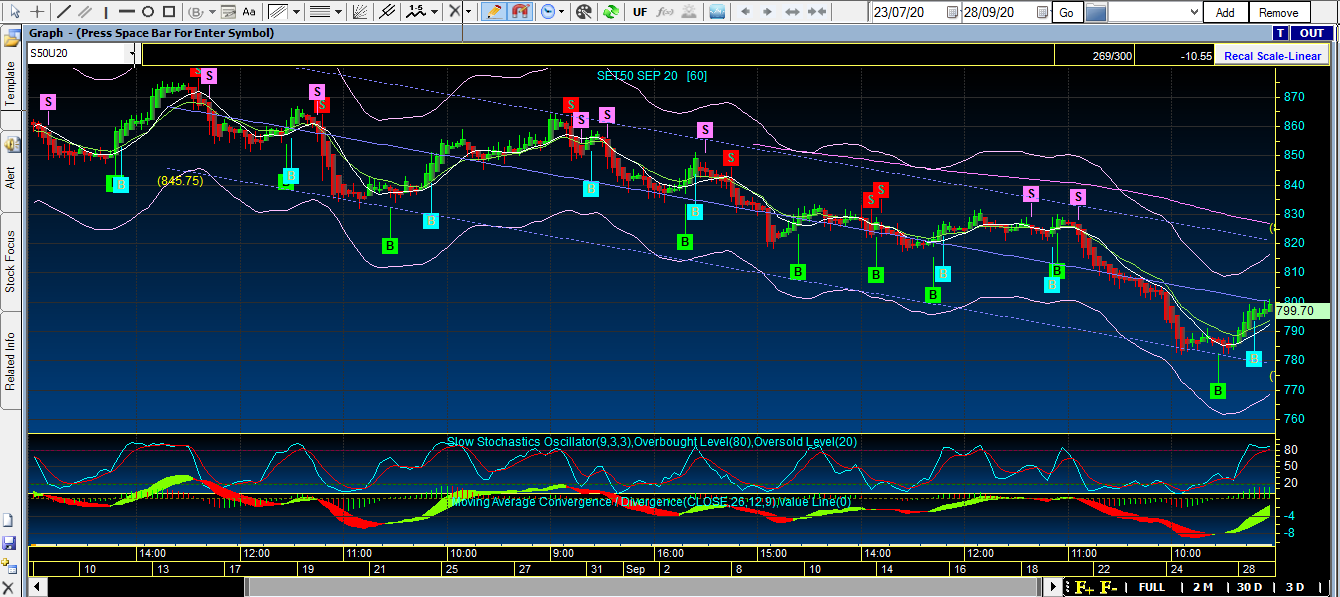Select the pitchfork drawing tool
Viewport: 1340px width, 597px height.
coord(387,12)
